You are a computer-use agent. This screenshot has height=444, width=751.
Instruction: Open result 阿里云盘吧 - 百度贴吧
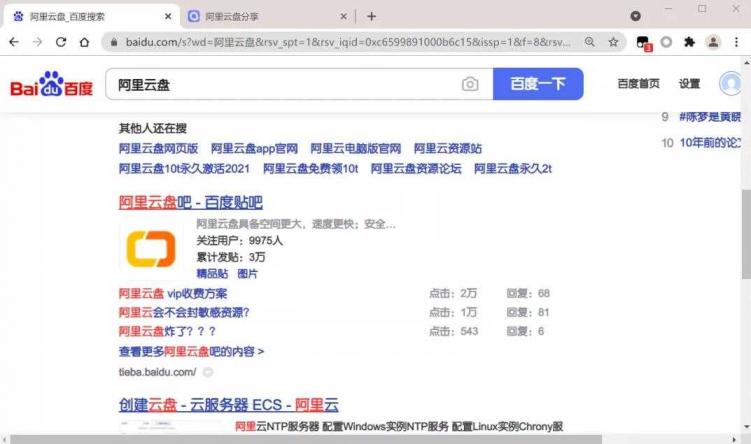[x=191, y=203]
